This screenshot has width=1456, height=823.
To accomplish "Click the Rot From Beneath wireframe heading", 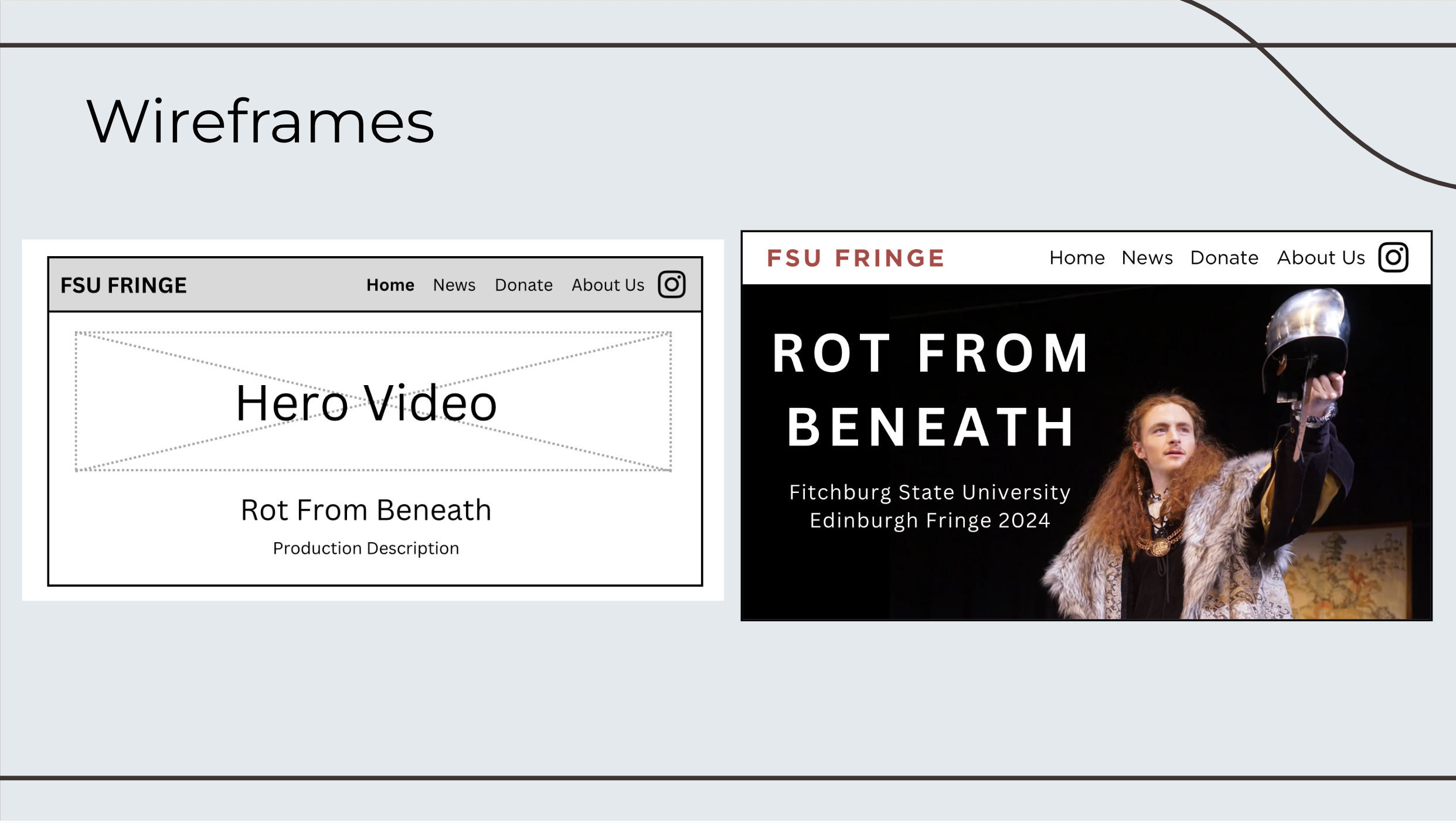I will [x=366, y=510].
